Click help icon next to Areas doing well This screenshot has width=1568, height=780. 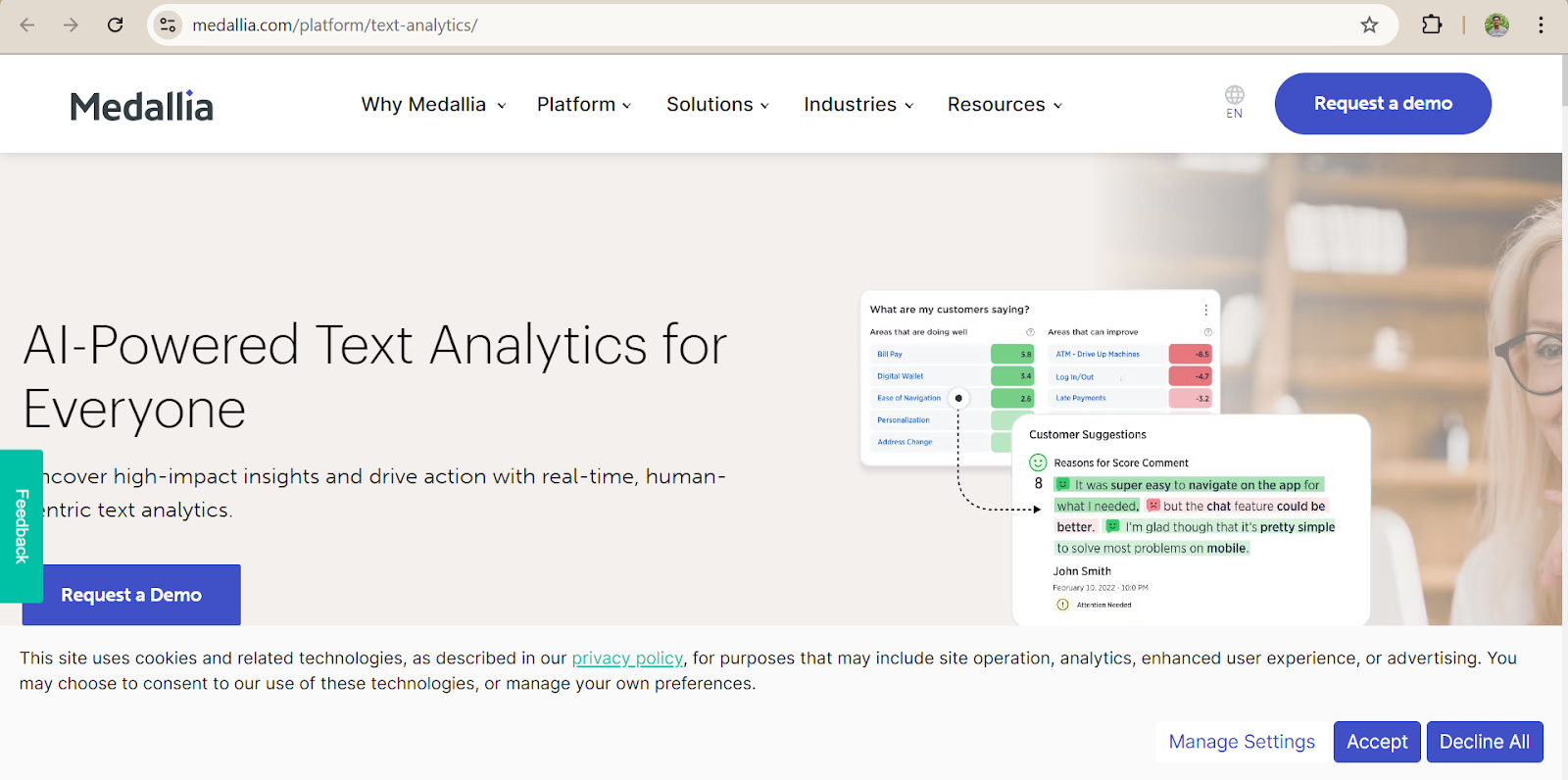1030,332
